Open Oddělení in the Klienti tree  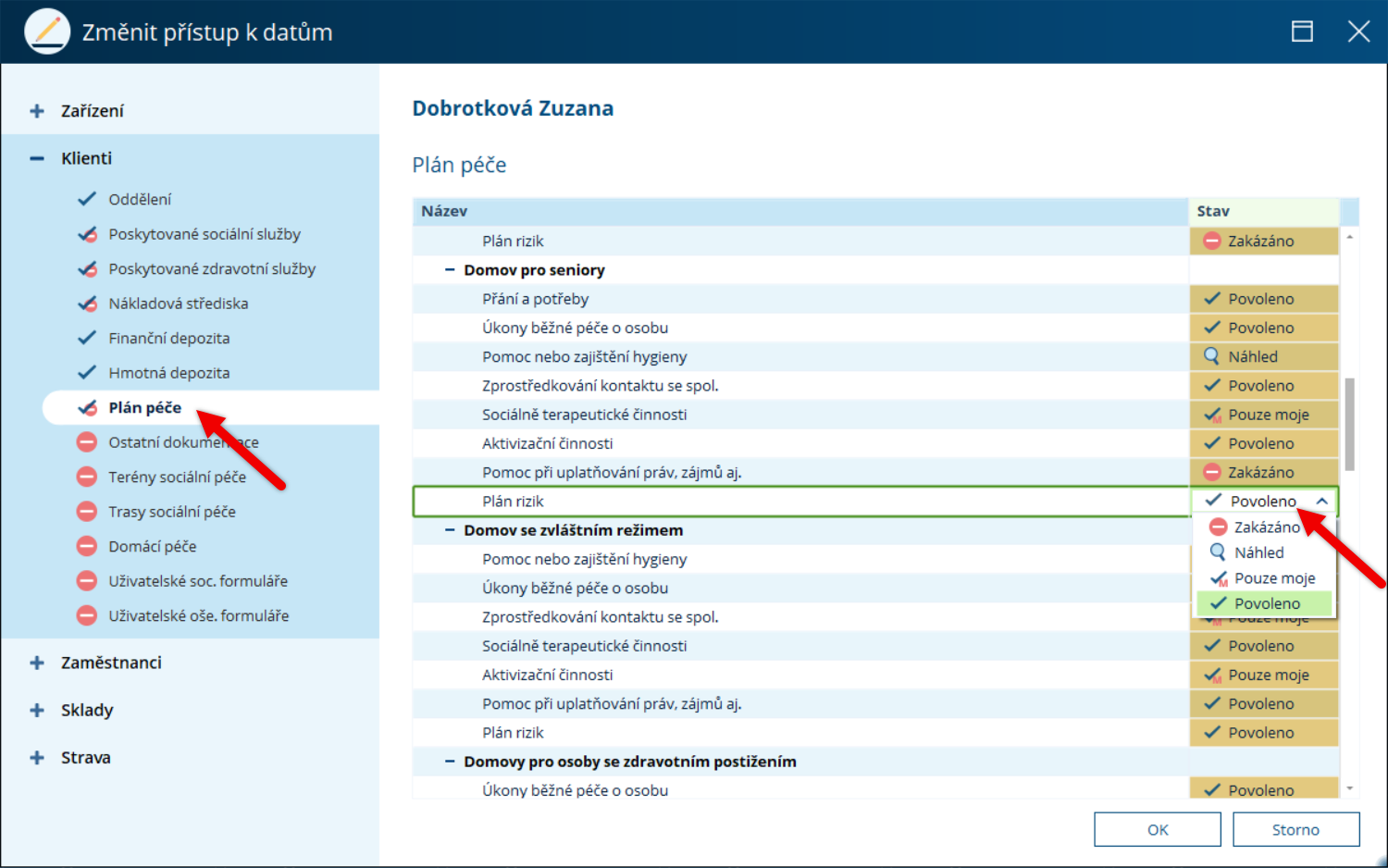[x=140, y=199]
